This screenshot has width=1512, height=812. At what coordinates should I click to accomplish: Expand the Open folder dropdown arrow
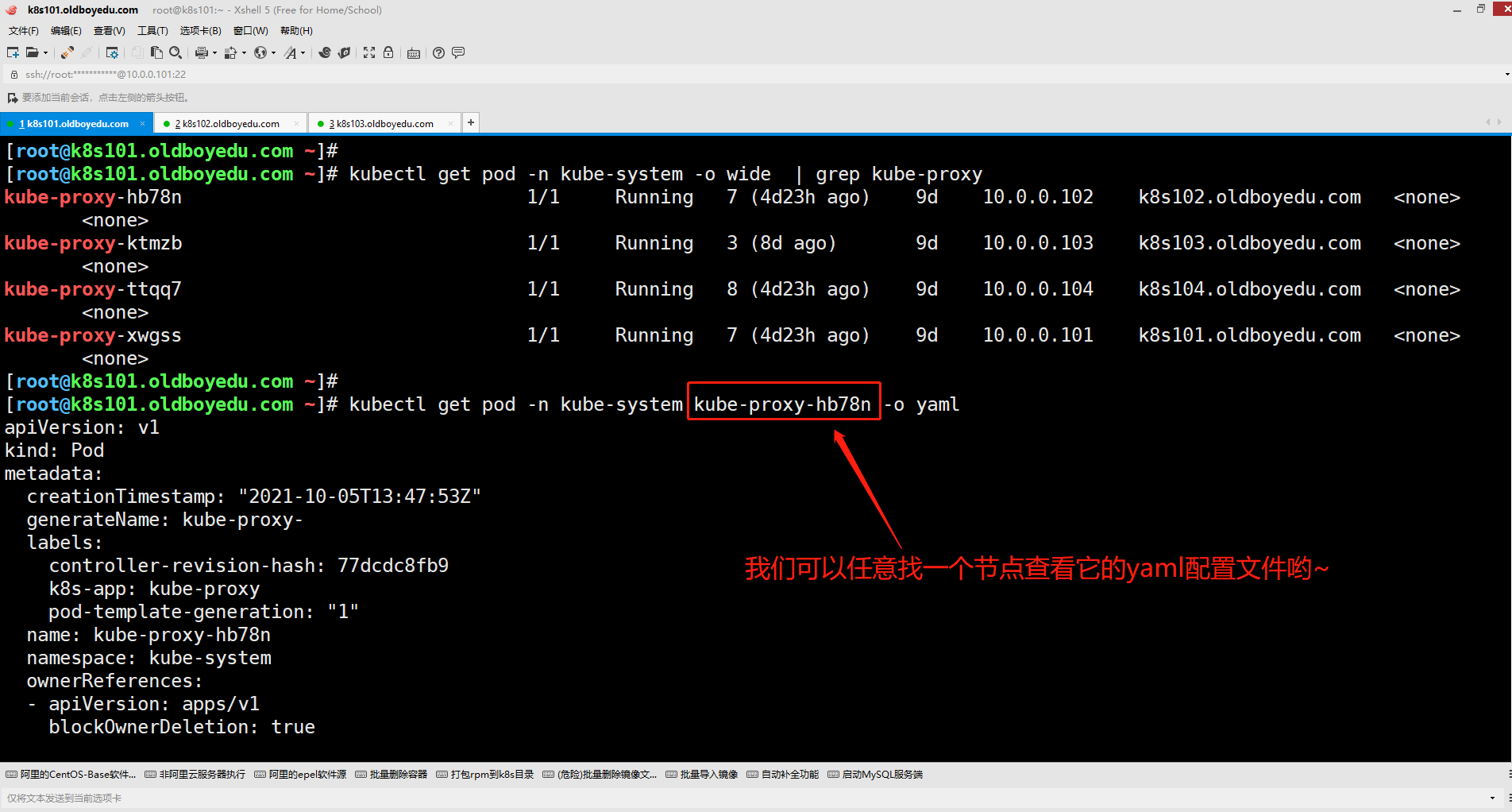pos(45,53)
